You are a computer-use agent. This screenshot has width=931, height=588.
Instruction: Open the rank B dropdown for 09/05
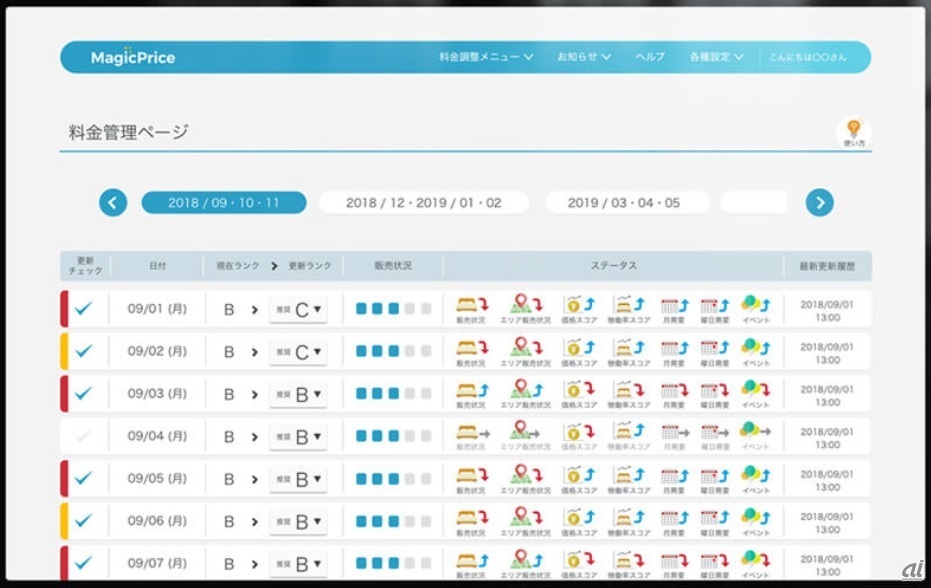point(298,479)
